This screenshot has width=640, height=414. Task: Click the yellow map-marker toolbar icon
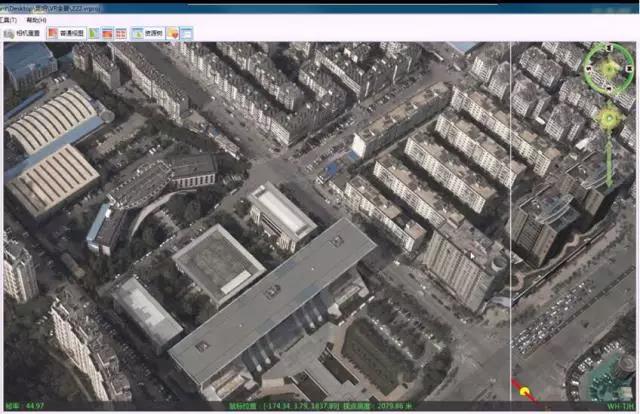(173, 33)
